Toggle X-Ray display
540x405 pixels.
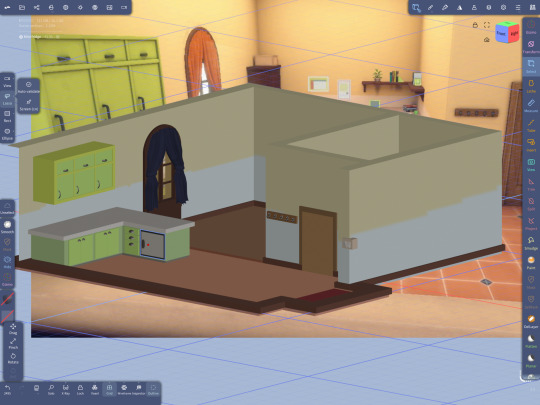pos(65,390)
